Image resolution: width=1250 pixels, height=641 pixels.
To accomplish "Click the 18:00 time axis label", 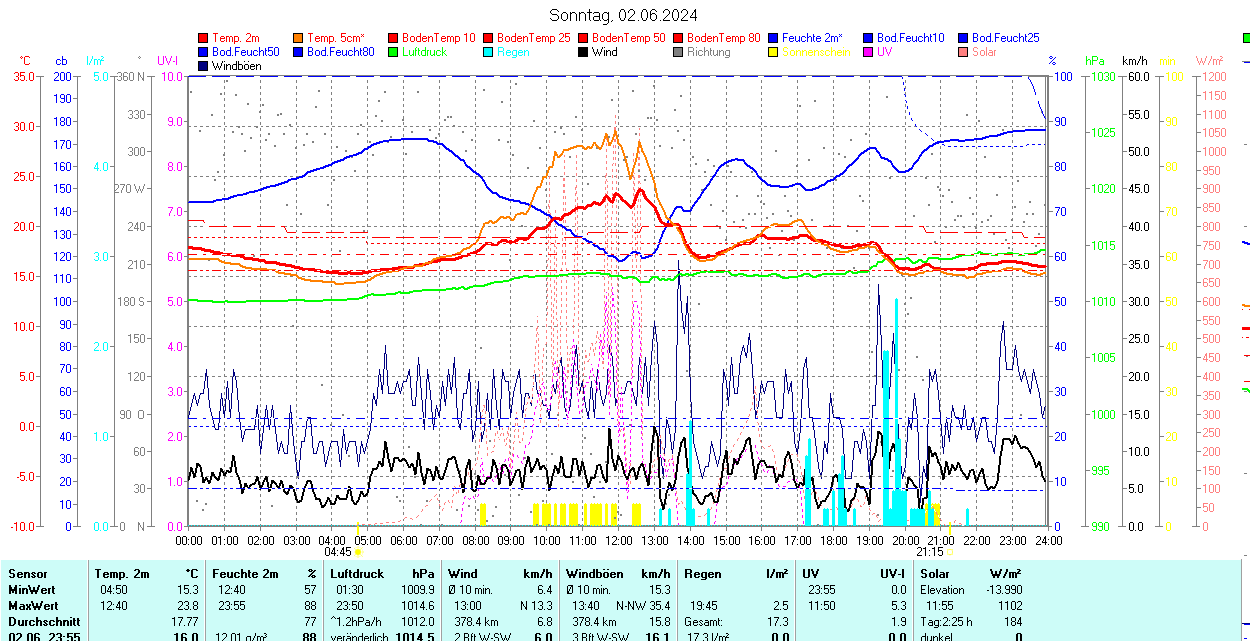I will [833, 540].
